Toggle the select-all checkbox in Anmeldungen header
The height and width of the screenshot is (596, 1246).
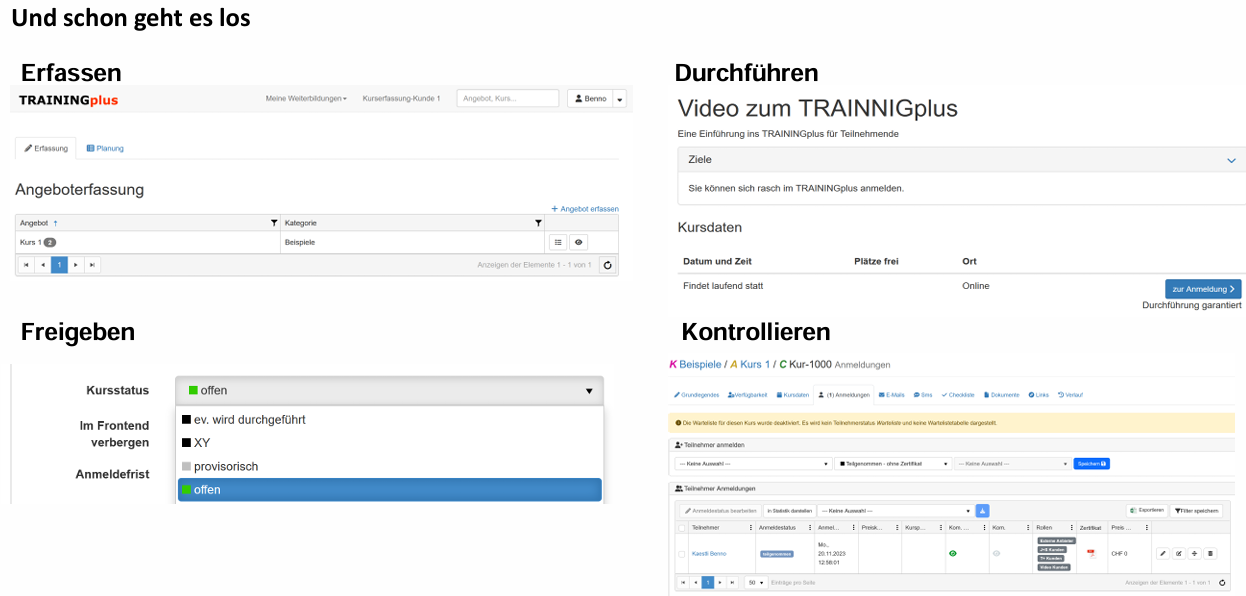point(682,528)
